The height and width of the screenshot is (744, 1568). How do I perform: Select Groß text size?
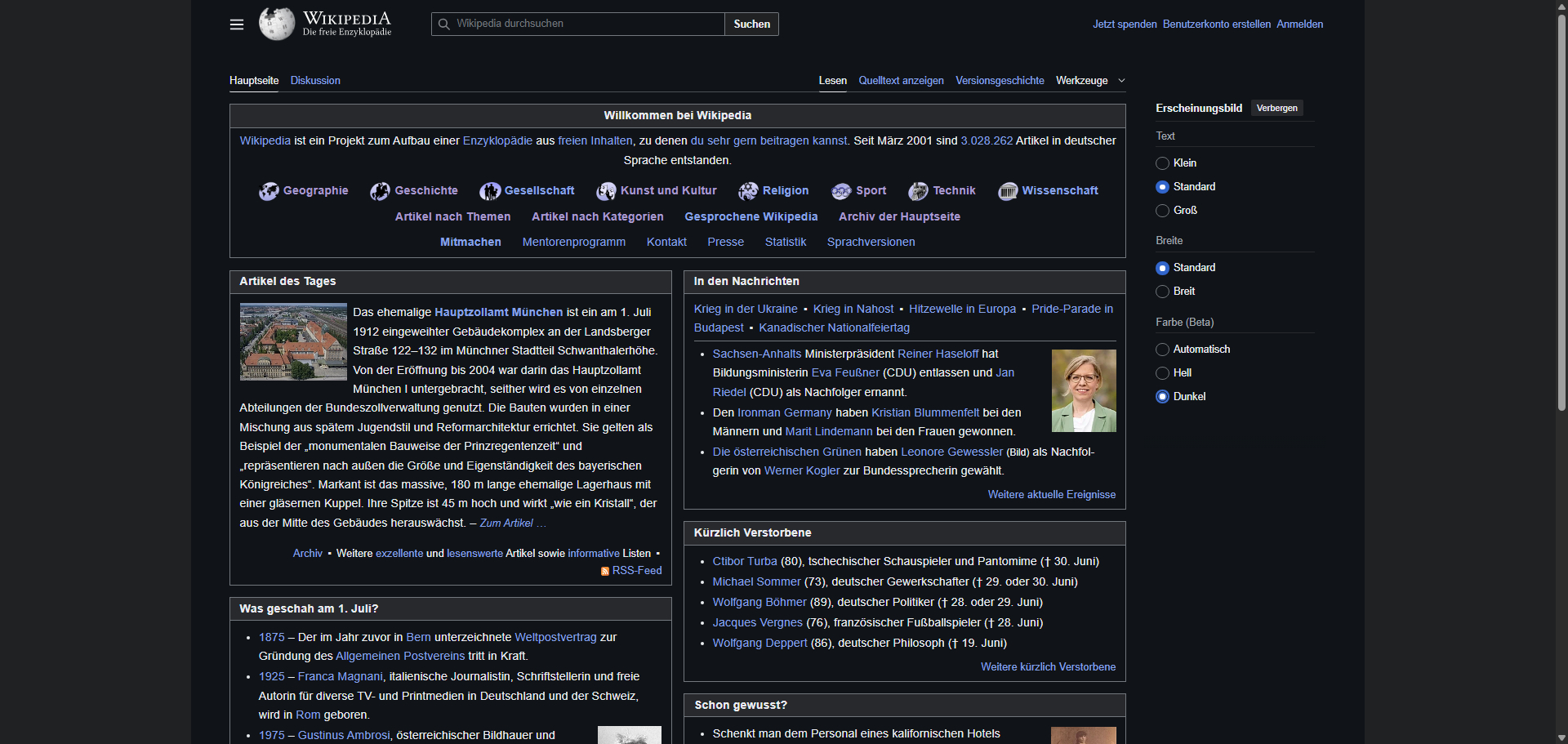coord(1162,211)
